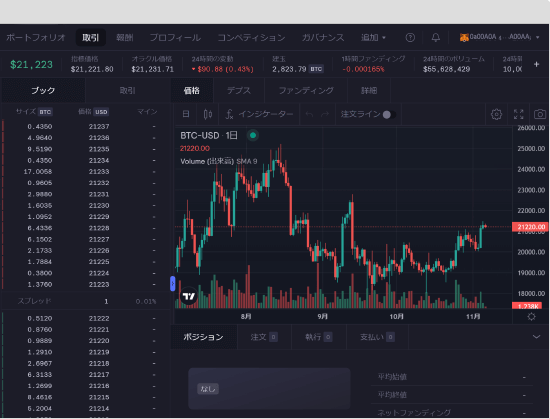Open notifications bell icon
Viewport: 550px width, 419px height.
coord(436,38)
